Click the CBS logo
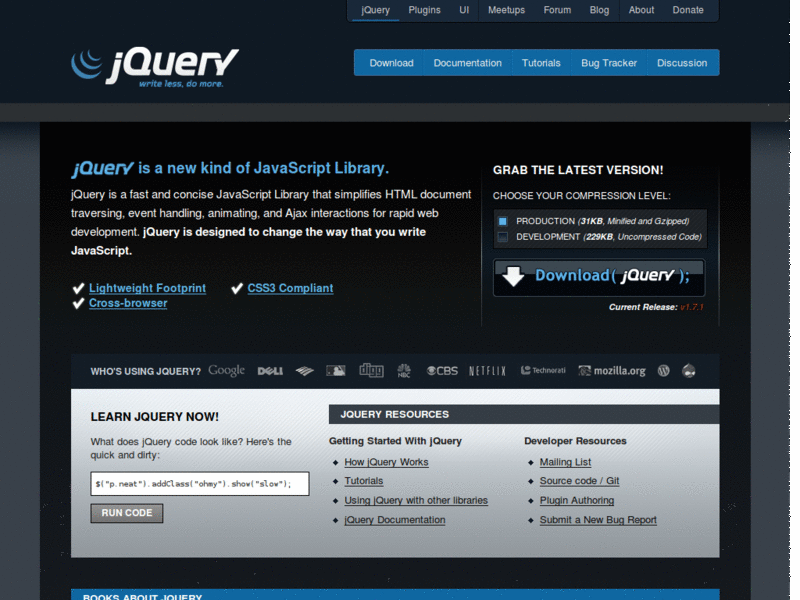This screenshot has width=800, height=600. point(442,371)
